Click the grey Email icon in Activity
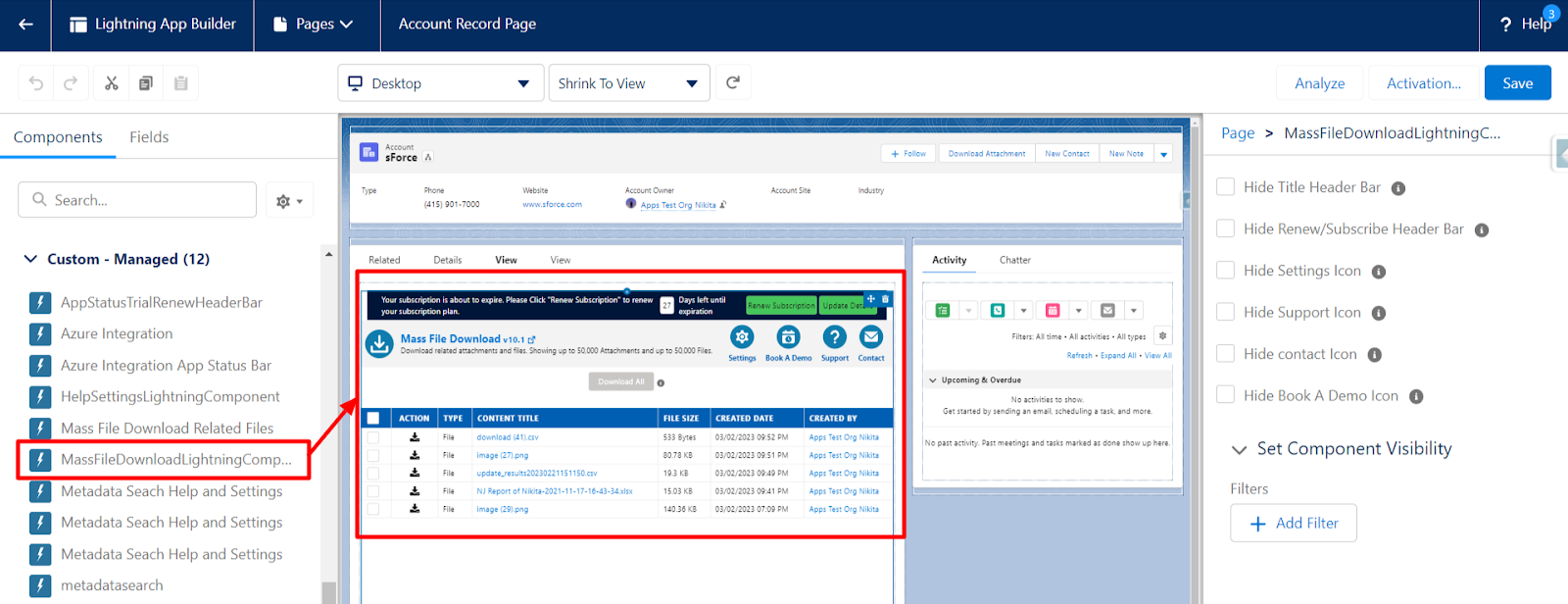 coord(1107,311)
